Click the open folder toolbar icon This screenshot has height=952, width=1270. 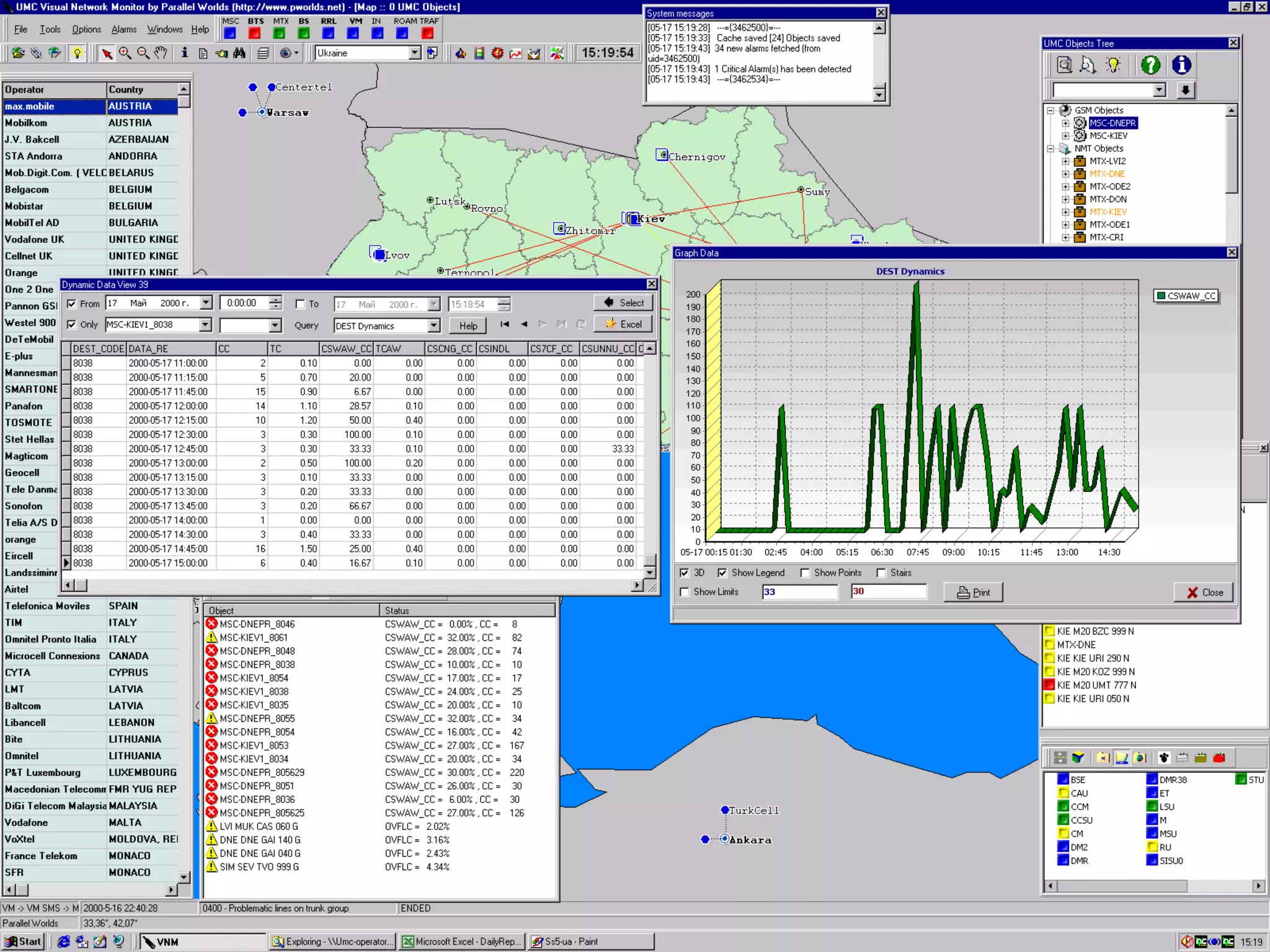18,53
